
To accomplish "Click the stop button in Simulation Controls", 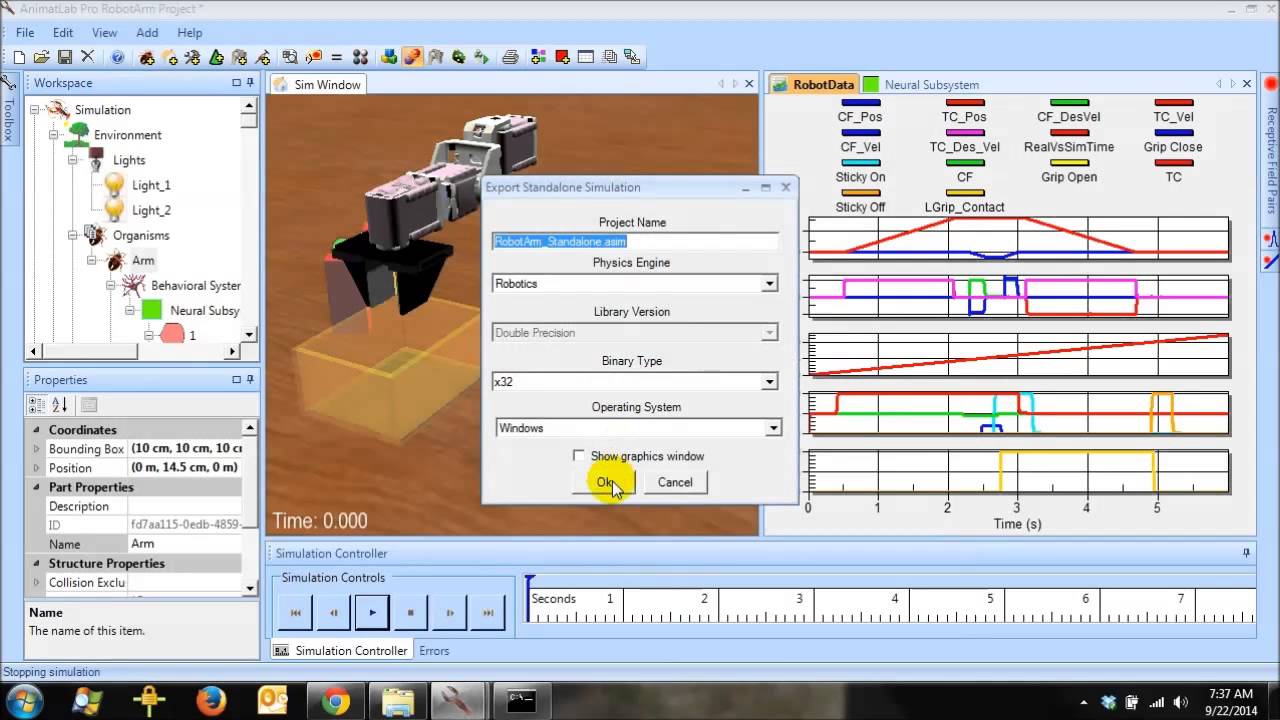I will (x=411, y=612).
